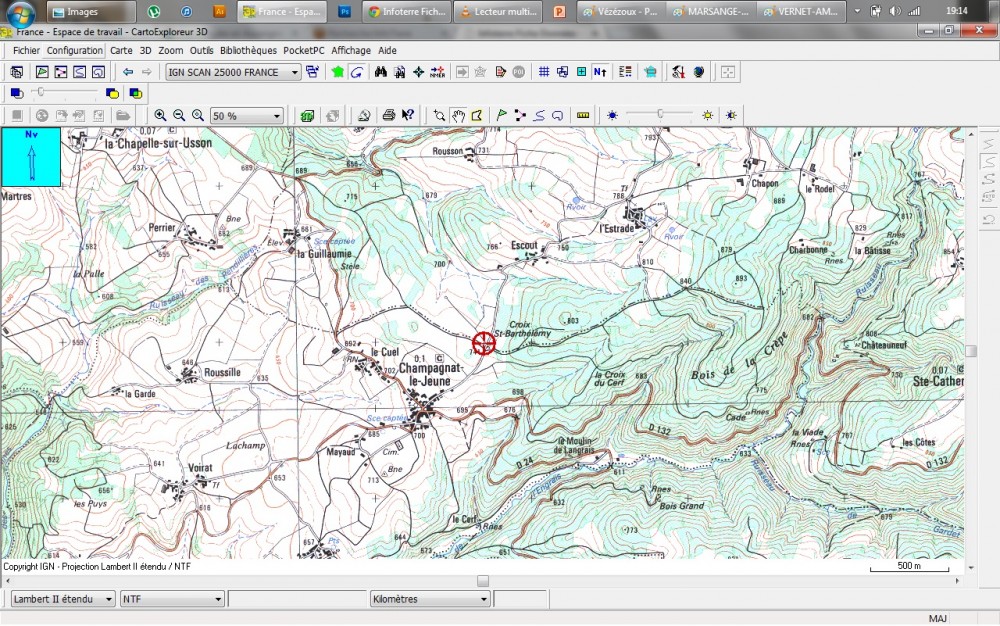Toggle the grid display button
Screen dimensions: 1000x626
click(x=544, y=72)
